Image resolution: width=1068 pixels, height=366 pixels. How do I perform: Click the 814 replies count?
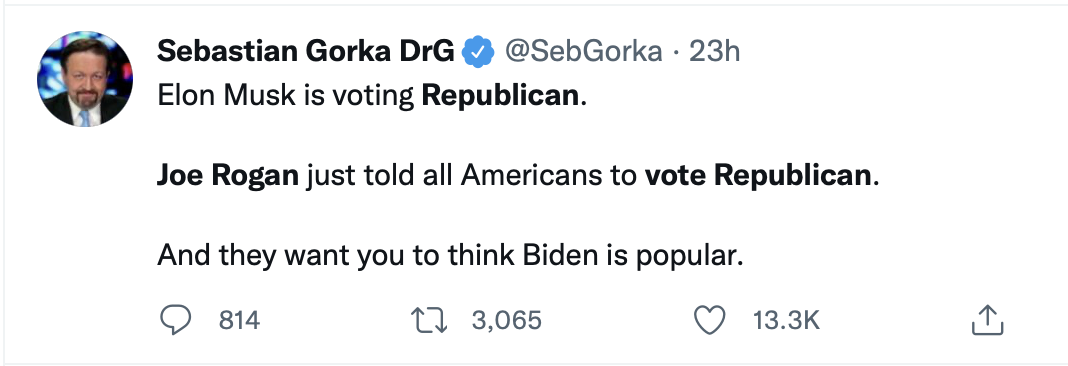(x=239, y=320)
